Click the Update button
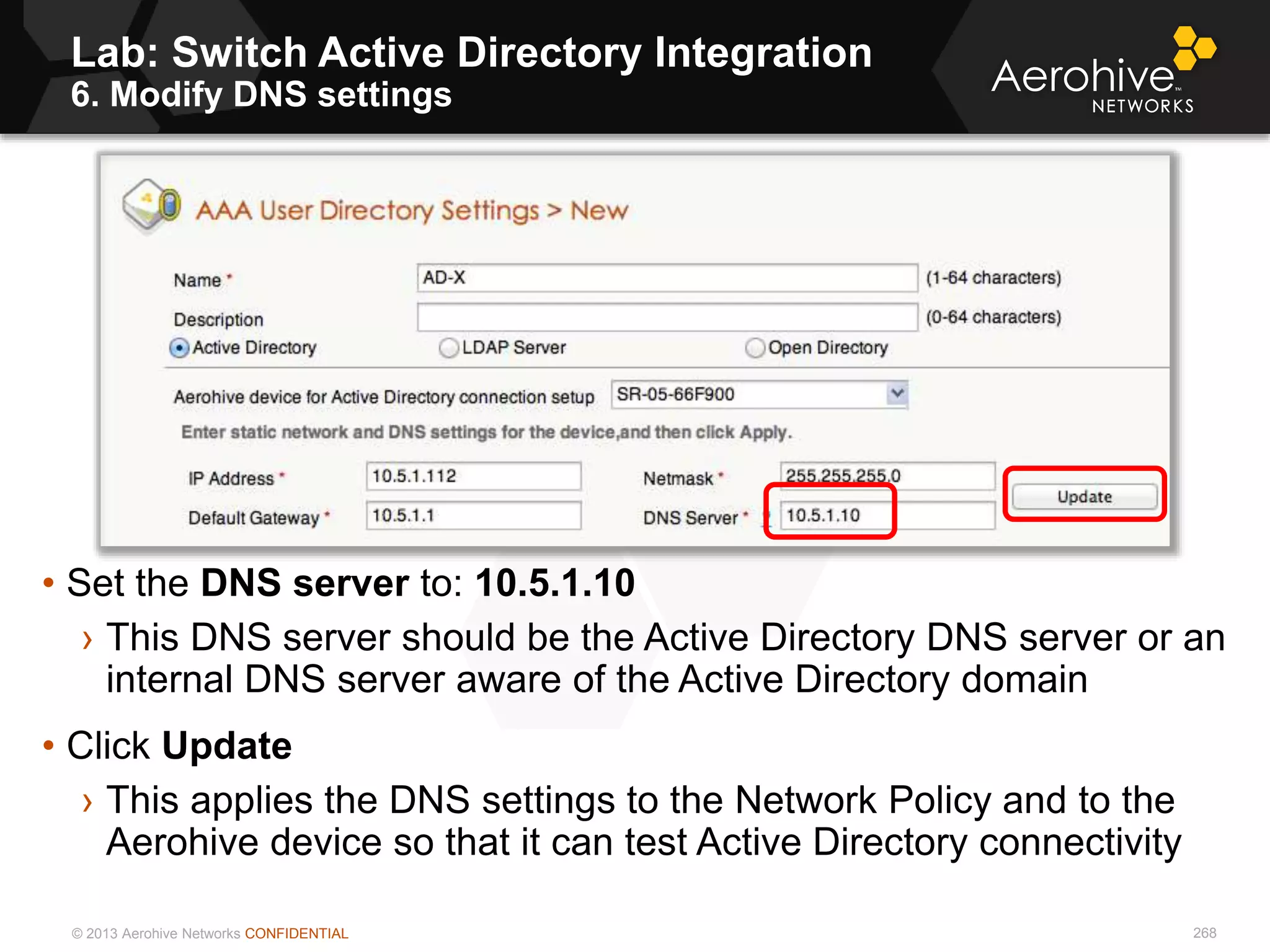 (x=1085, y=497)
